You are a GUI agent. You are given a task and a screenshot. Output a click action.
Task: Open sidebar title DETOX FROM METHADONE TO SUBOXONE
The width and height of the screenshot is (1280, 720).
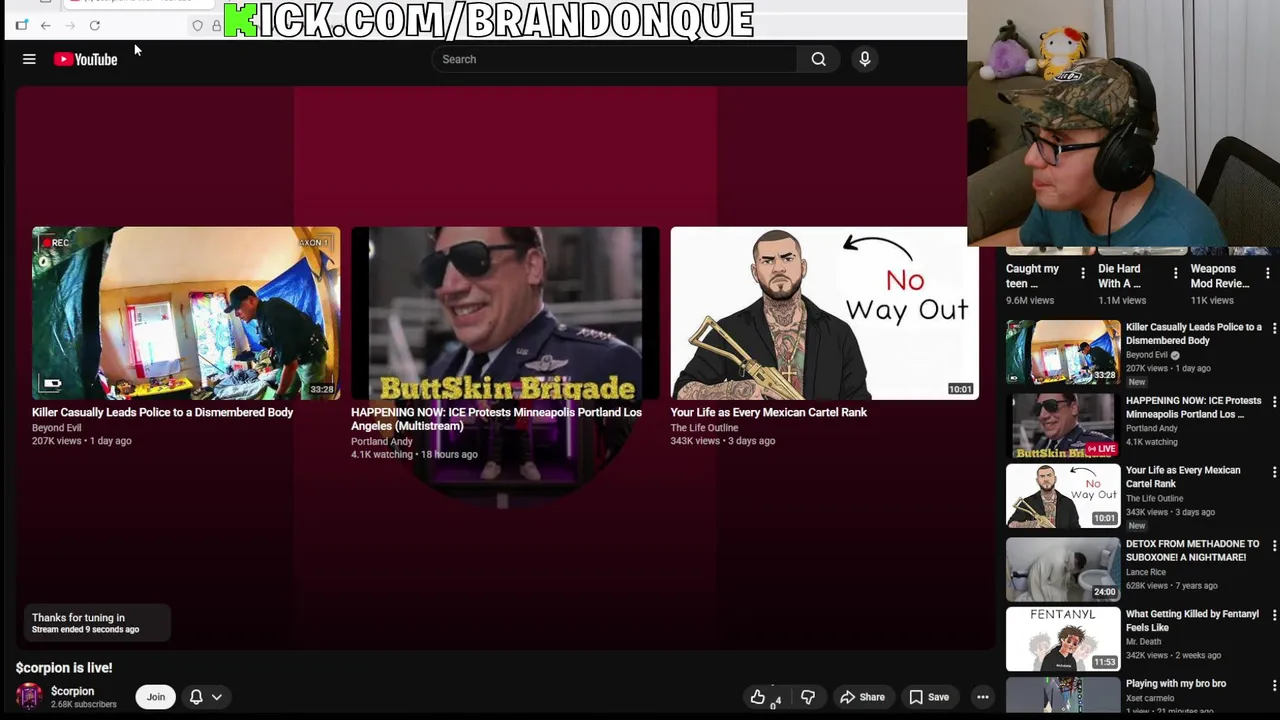tap(1192, 551)
